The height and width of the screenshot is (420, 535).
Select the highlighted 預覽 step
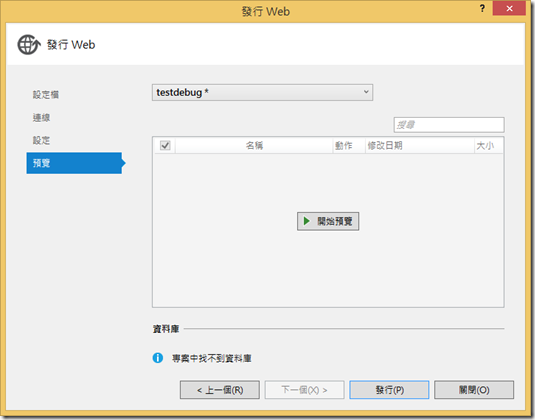(74, 163)
